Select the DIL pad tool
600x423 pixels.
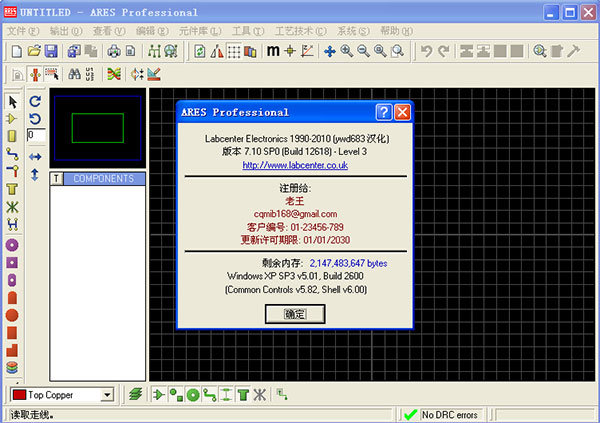pos(12,280)
